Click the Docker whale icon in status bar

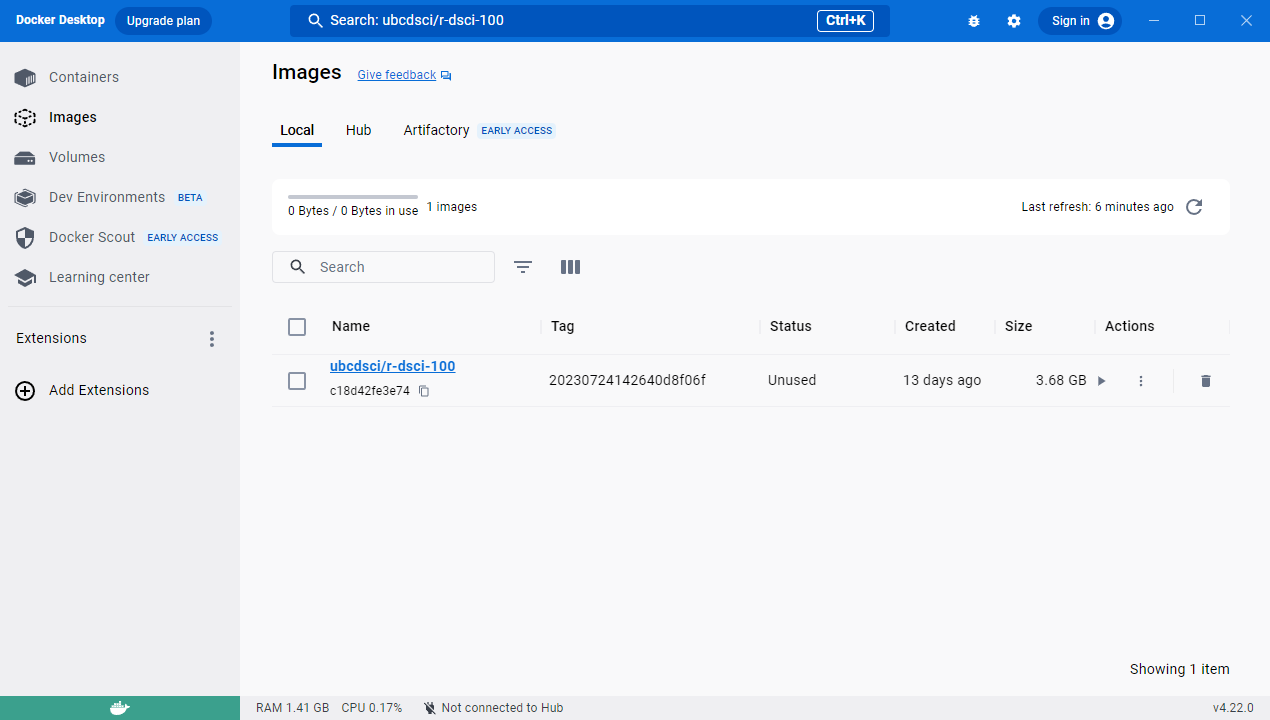point(119,708)
